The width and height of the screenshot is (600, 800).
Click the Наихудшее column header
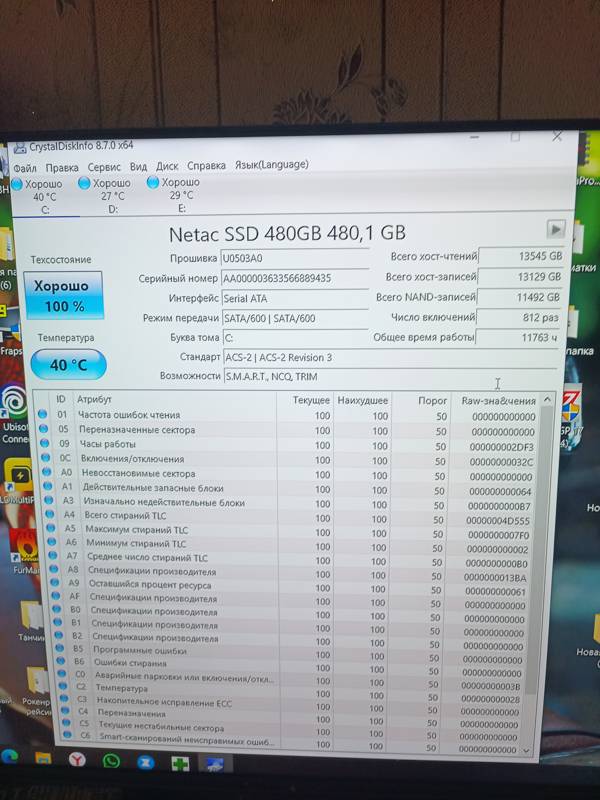[x=362, y=401]
